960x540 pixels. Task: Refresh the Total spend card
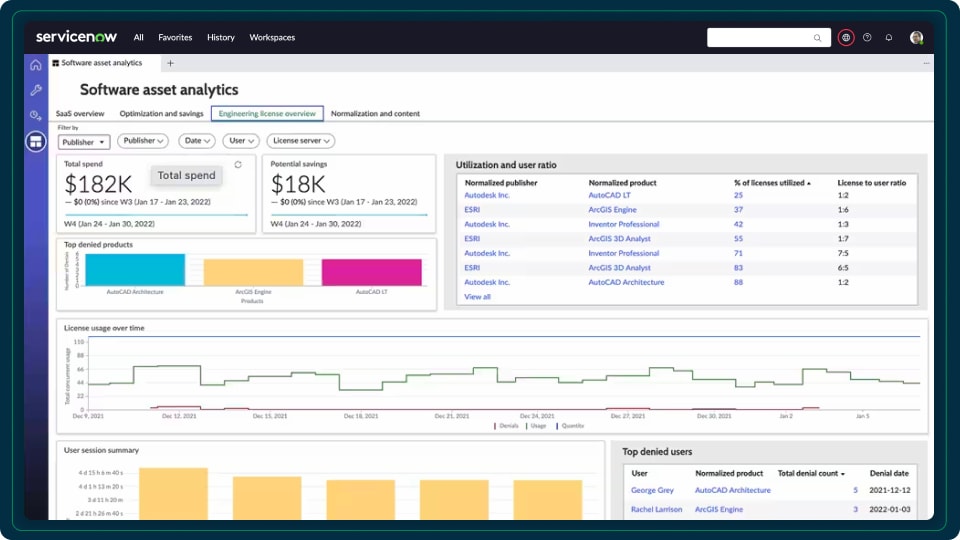[238, 164]
